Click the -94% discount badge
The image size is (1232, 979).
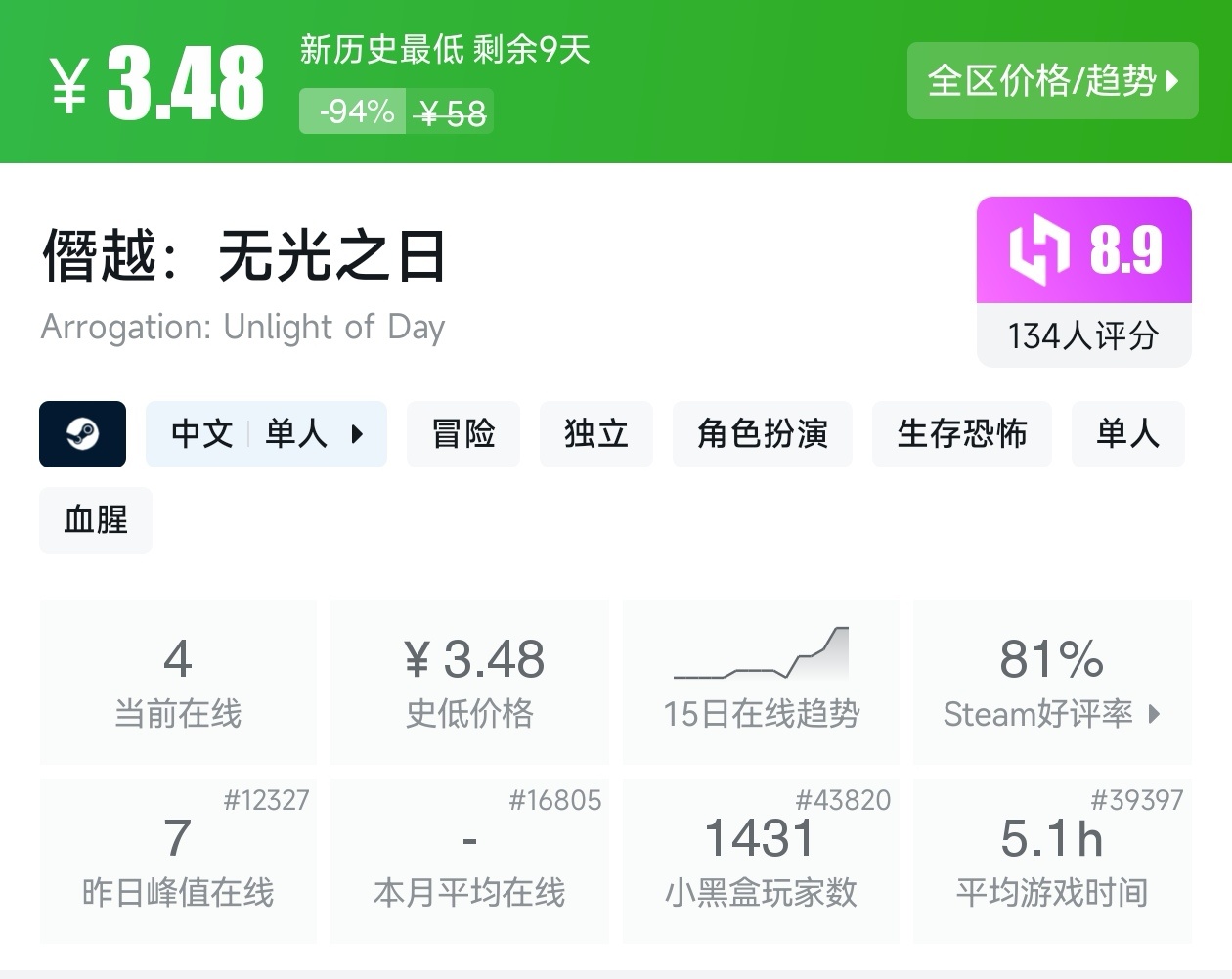pos(356,111)
